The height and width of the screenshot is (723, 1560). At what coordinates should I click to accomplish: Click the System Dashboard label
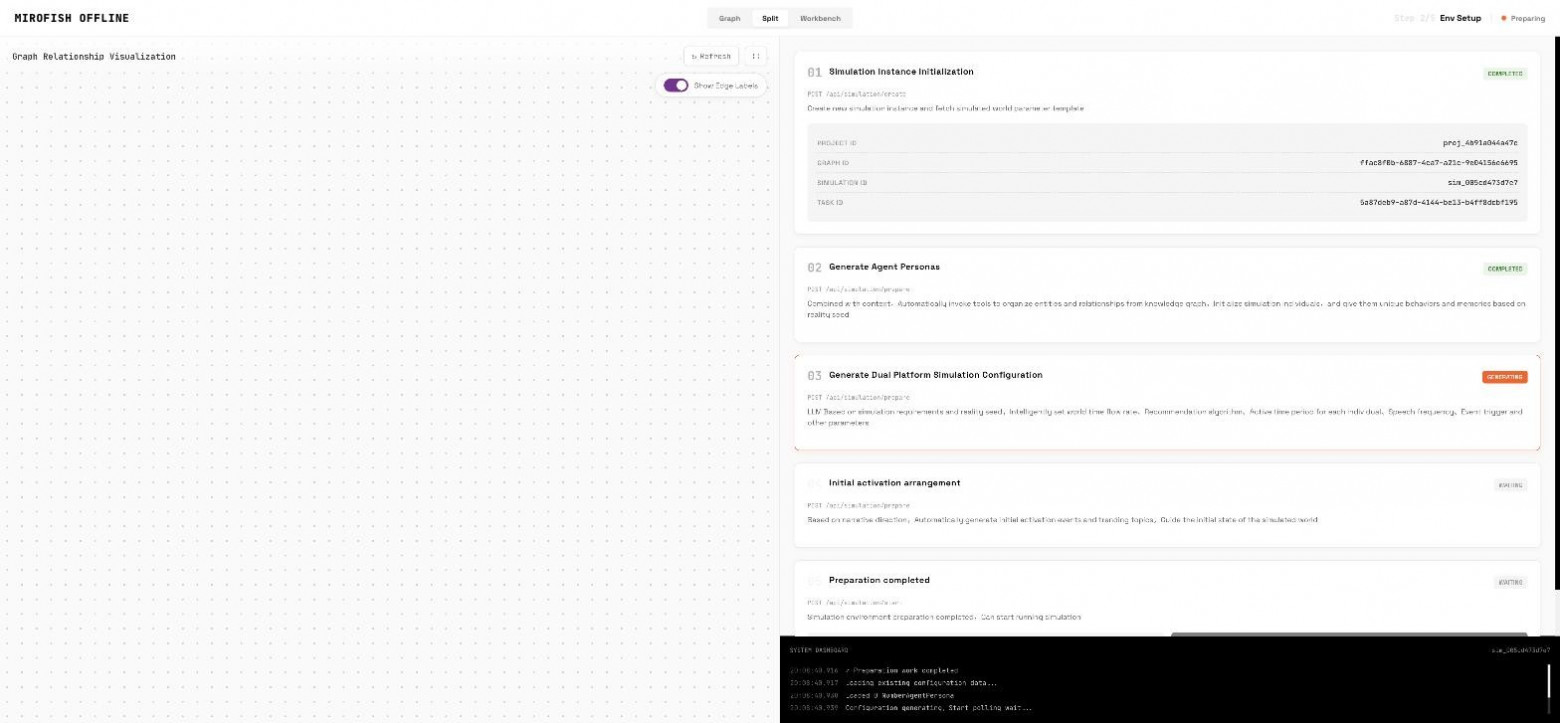coord(818,650)
